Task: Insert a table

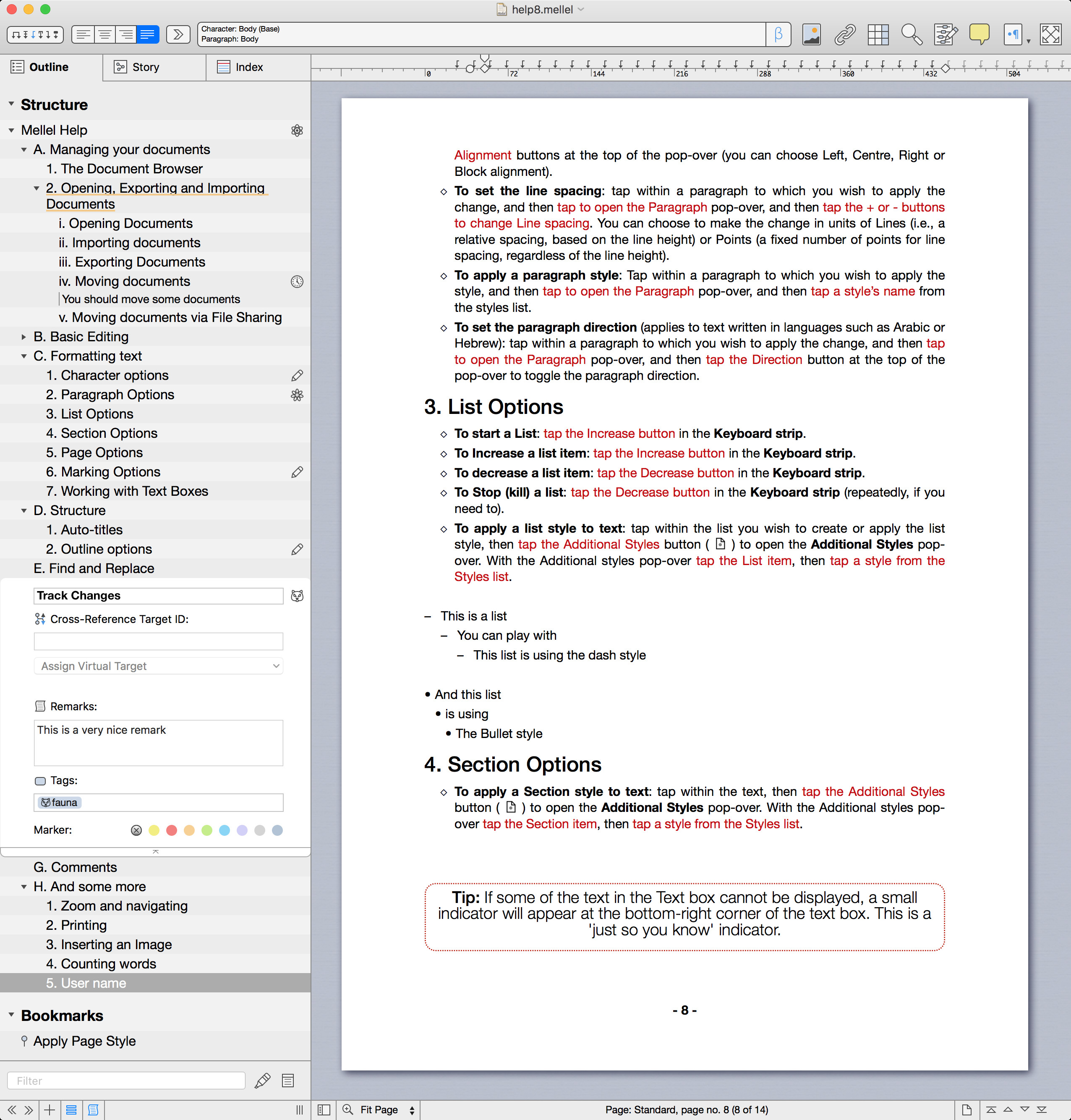Action: click(878, 34)
